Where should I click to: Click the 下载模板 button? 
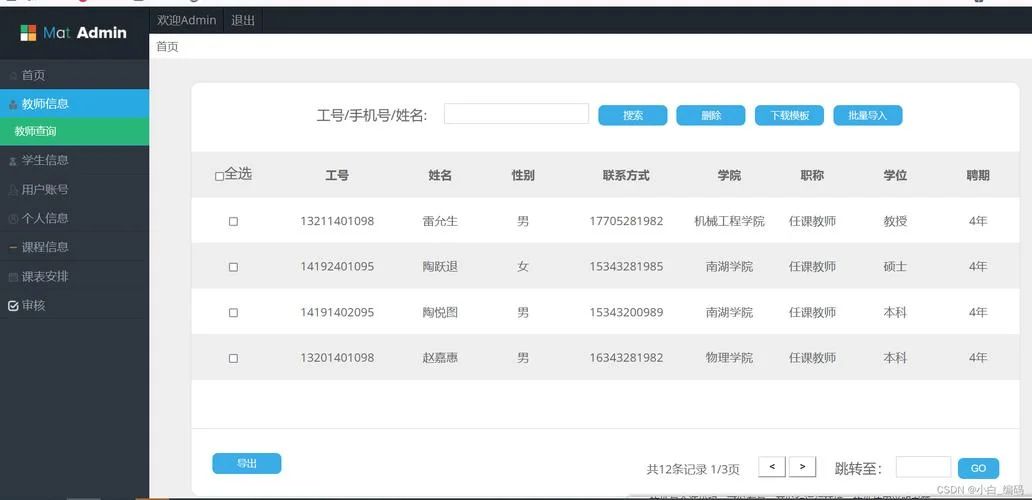[x=789, y=115]
